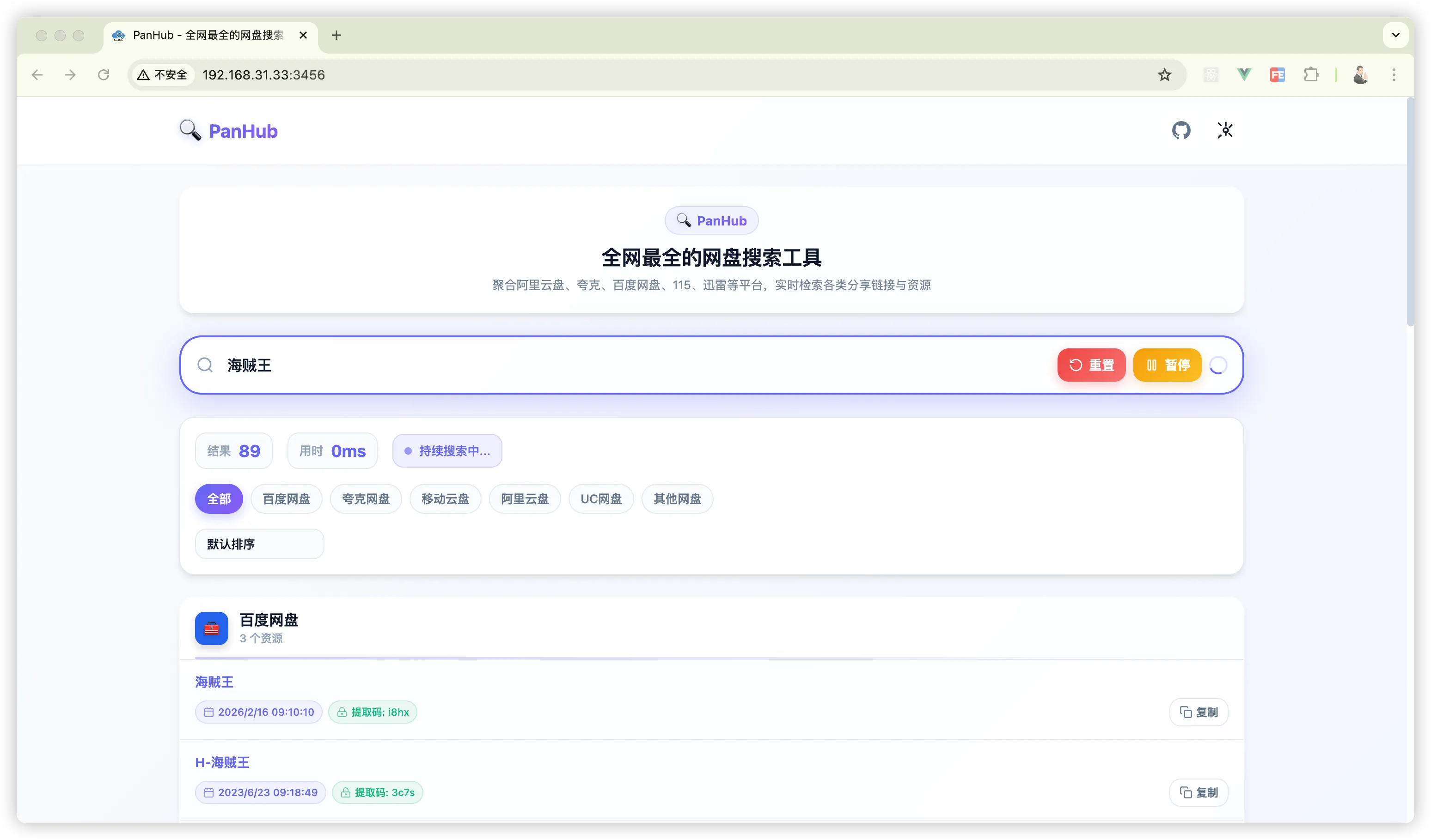Viewport: 1431px width, 840px height.
Task: Open the 默认排序 sort dropdown
Action: [x=259, y=544]
